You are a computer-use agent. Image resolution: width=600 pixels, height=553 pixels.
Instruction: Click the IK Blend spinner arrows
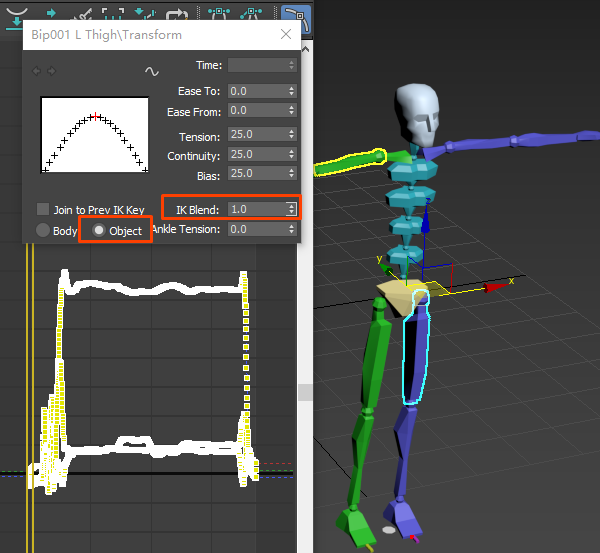pyautogui.click(x=291, y=210)
